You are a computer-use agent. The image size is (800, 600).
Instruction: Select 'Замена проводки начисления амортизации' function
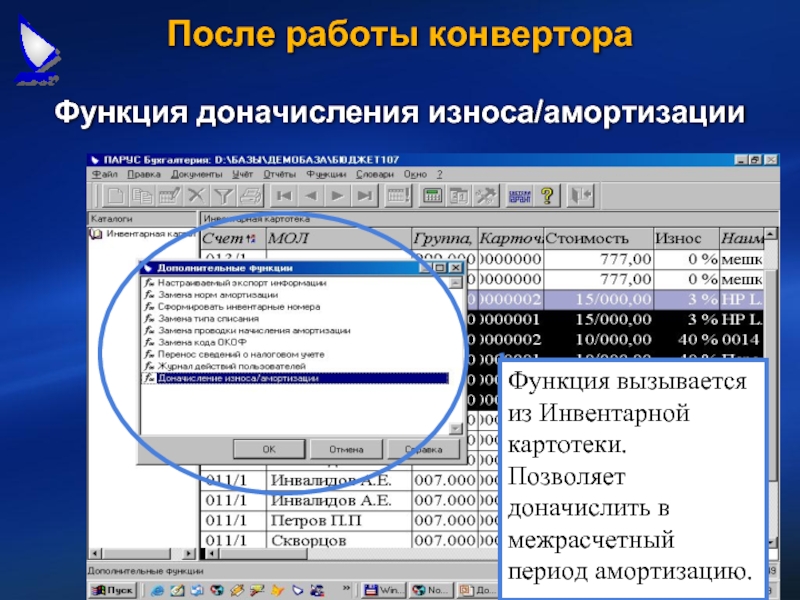254,331
